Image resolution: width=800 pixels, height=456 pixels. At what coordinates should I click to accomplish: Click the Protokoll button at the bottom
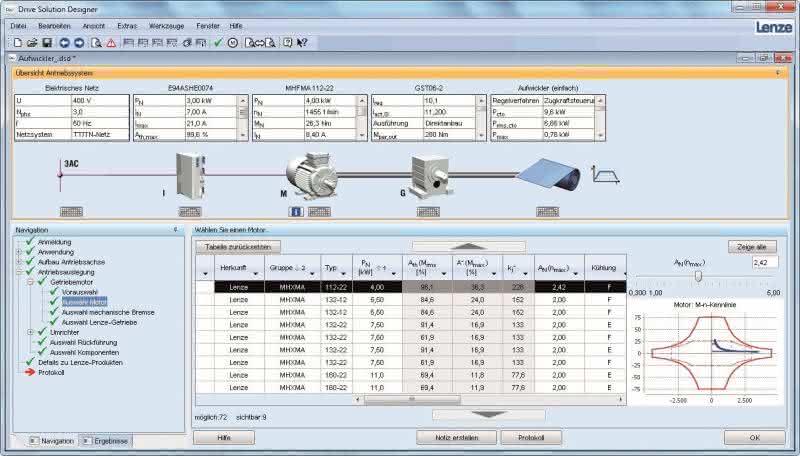(x=531, y=438)
